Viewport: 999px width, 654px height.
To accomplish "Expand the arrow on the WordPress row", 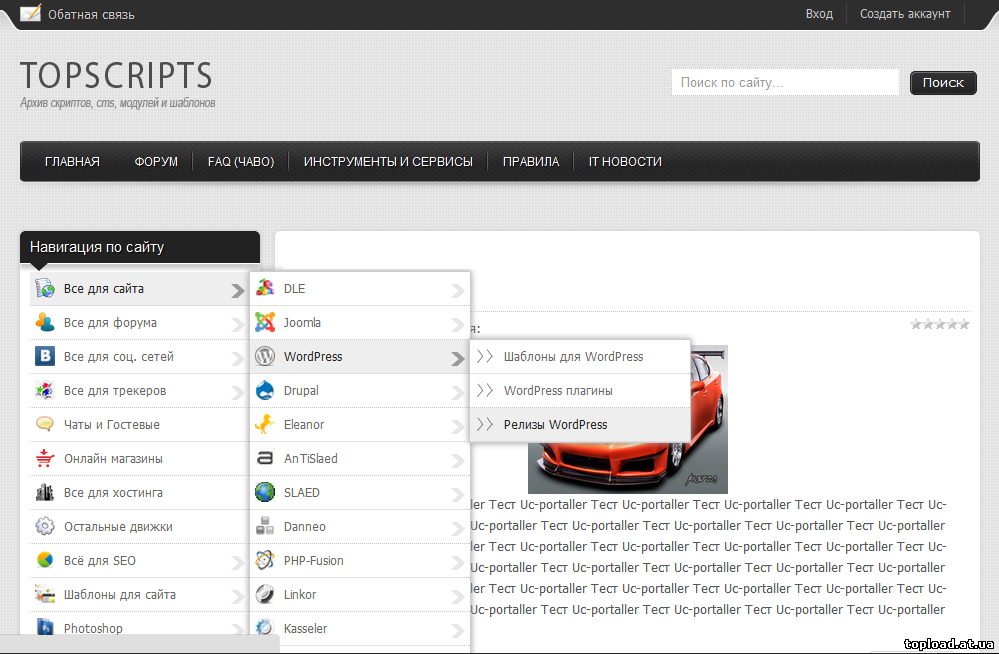I will coord(457,359).
